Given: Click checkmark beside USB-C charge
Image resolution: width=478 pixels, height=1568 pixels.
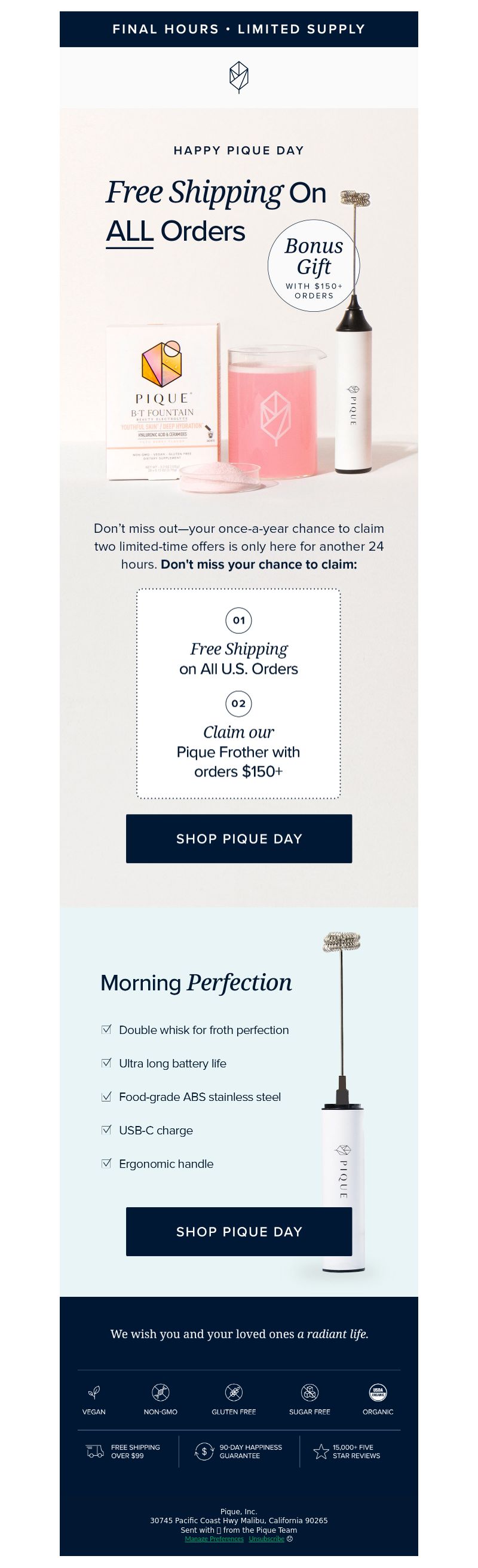Looking at the screenshot, I should (x=106, y=1130).
